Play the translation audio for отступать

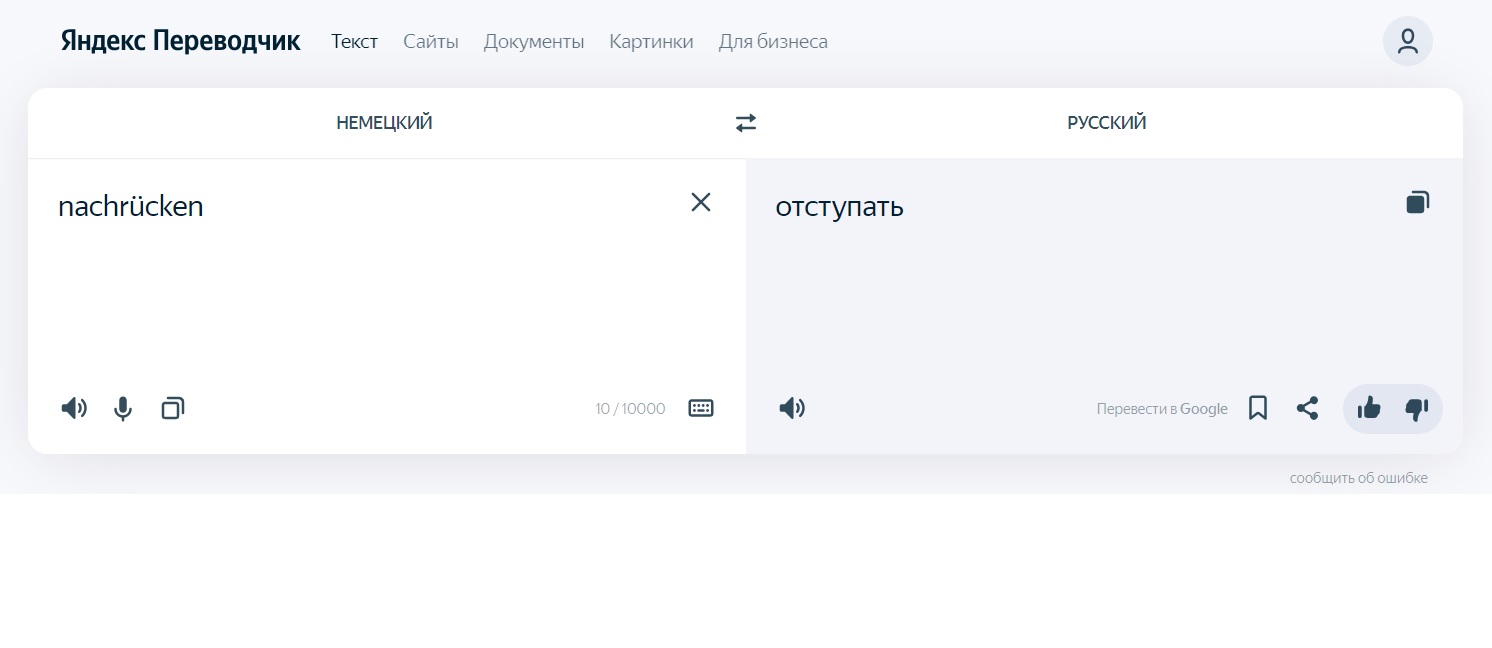click(x=792, y=408)
